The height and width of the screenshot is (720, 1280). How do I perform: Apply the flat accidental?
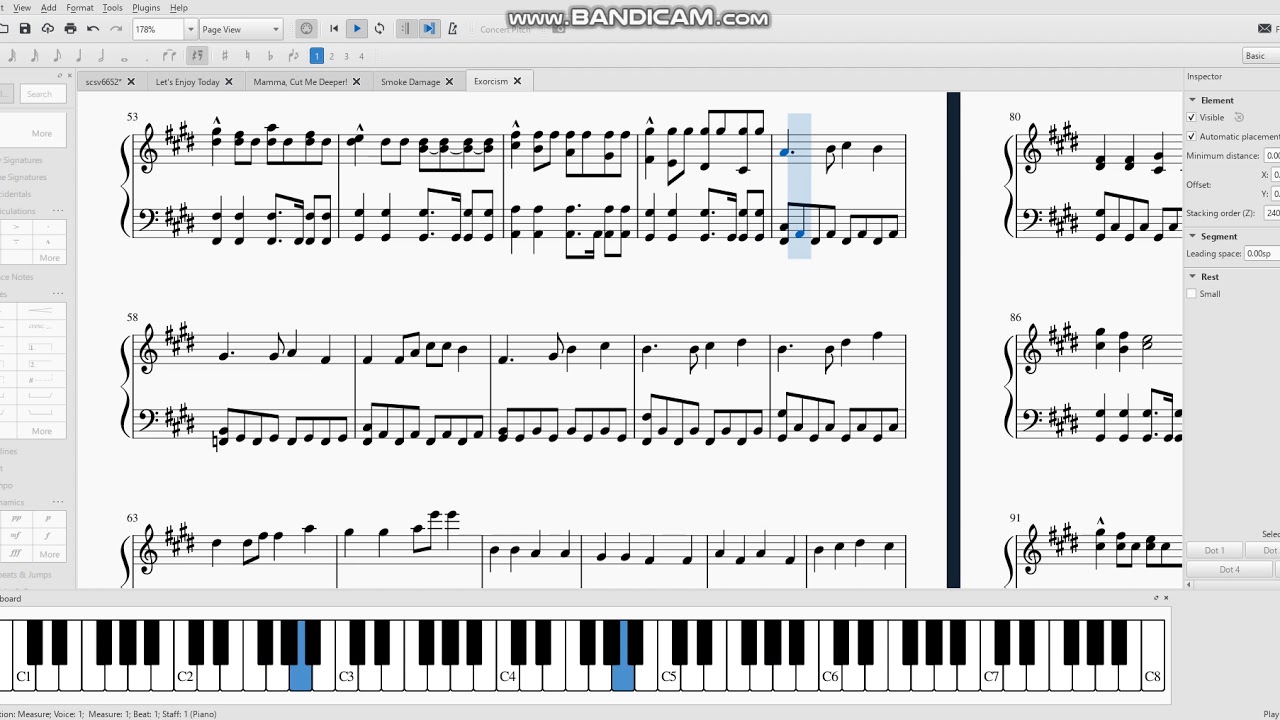click(270, 56)
